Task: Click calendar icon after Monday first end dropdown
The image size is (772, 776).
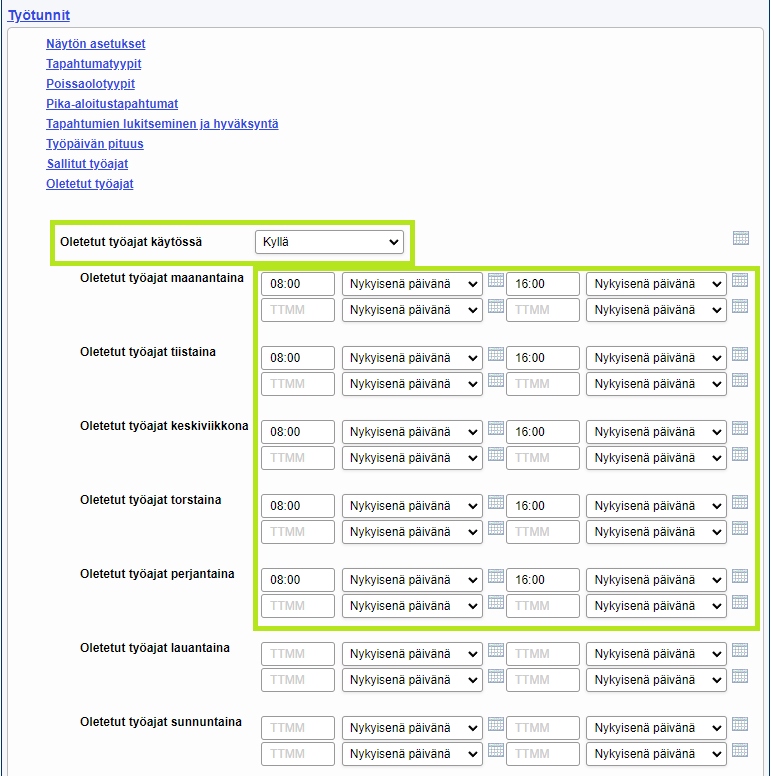Action: 740,280
